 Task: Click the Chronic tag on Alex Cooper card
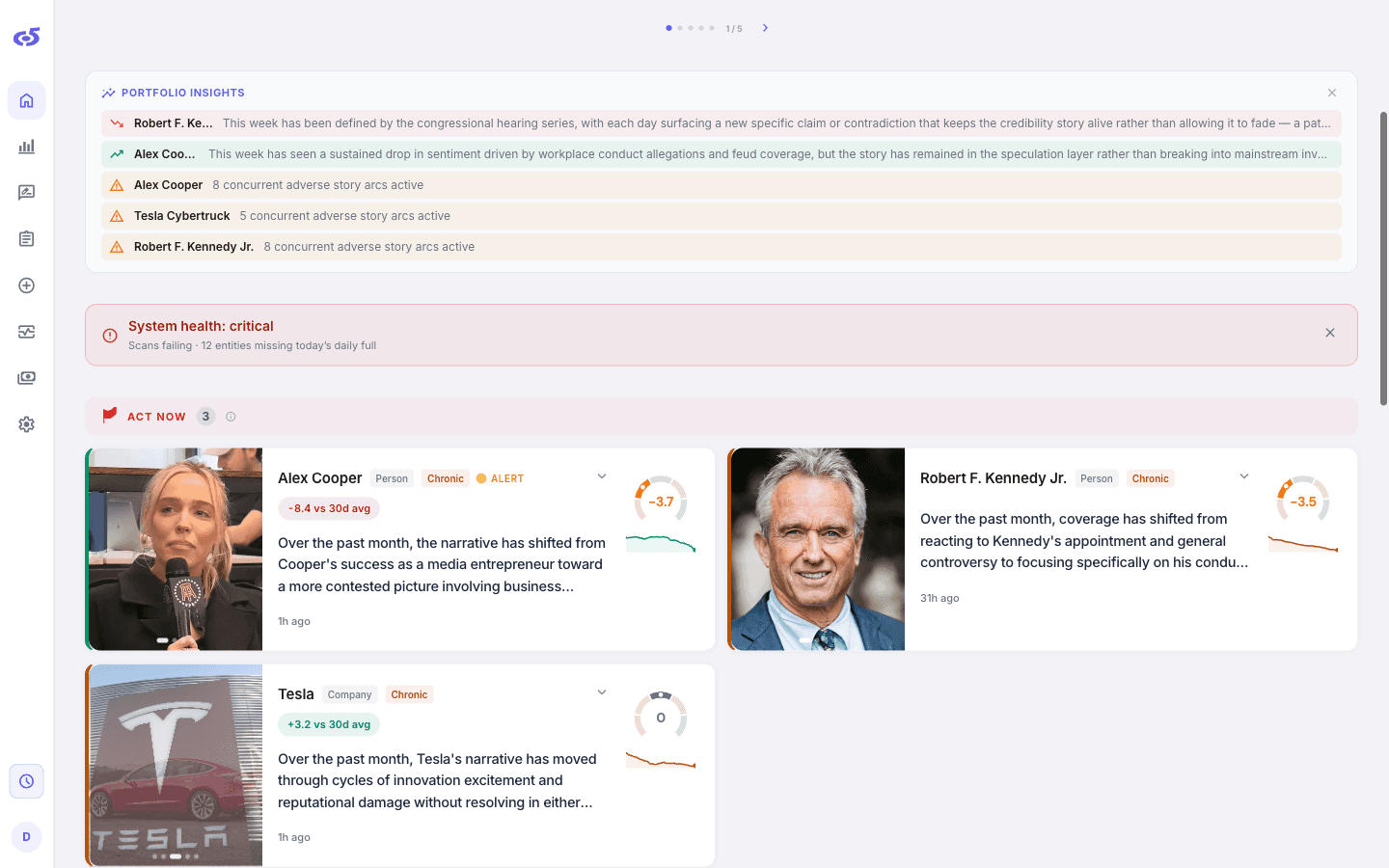[x=446, y=478]
